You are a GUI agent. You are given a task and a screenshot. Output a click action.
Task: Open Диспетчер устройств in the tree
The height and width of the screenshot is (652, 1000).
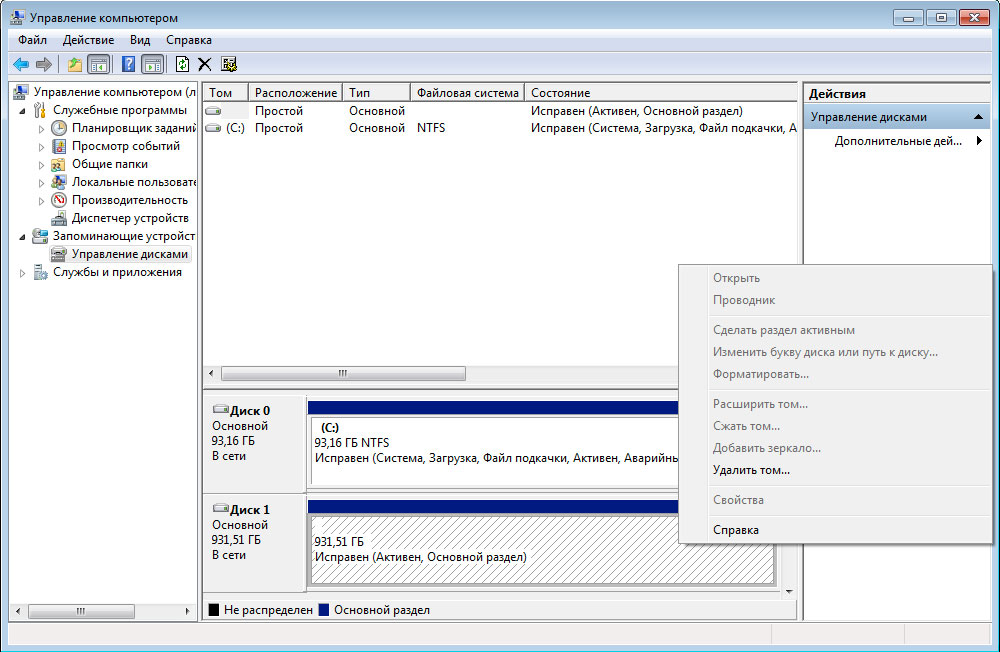click(129, 218)
